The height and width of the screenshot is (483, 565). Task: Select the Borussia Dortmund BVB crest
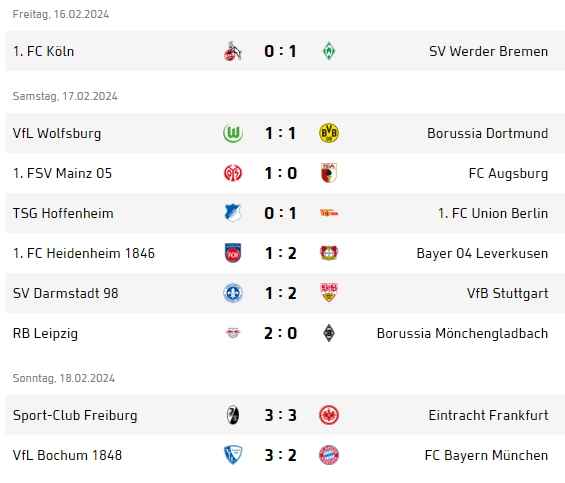click(329, 133)
